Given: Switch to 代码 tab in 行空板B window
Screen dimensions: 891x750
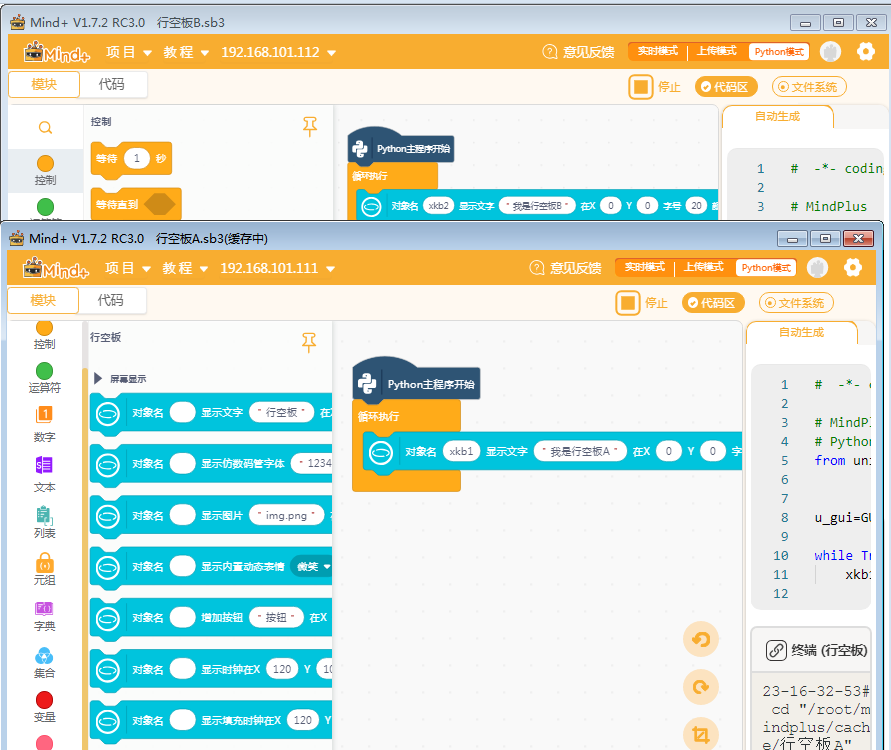Looking at the screenshot, I should [x=112, y=84].
